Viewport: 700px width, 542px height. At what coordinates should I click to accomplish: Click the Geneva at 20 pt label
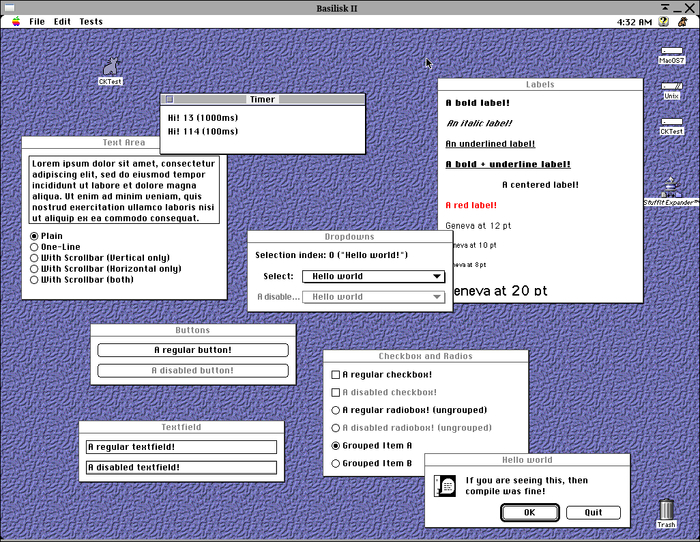coord(500,291)
